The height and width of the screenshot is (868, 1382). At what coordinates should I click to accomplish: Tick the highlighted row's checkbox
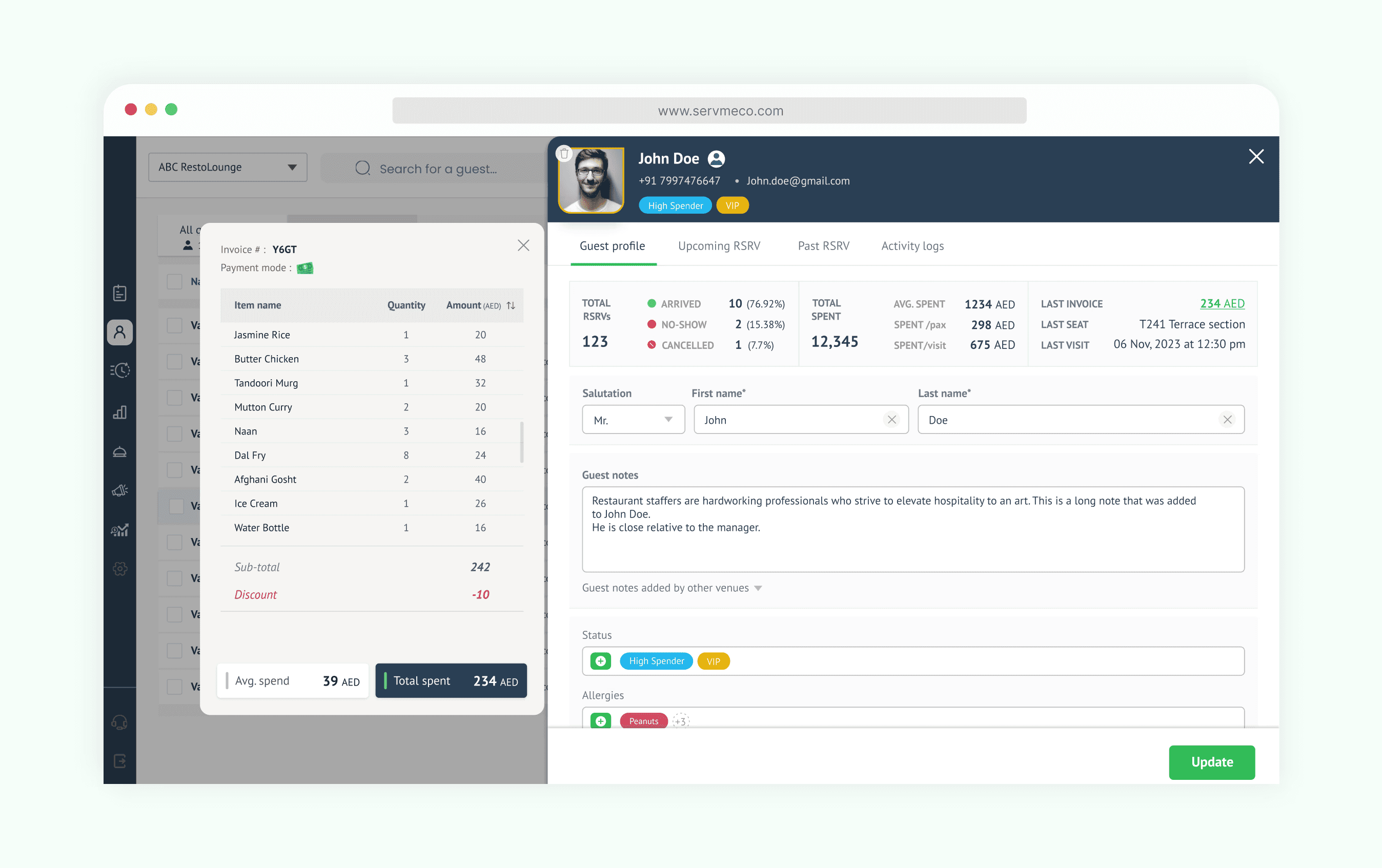[176, 506]
